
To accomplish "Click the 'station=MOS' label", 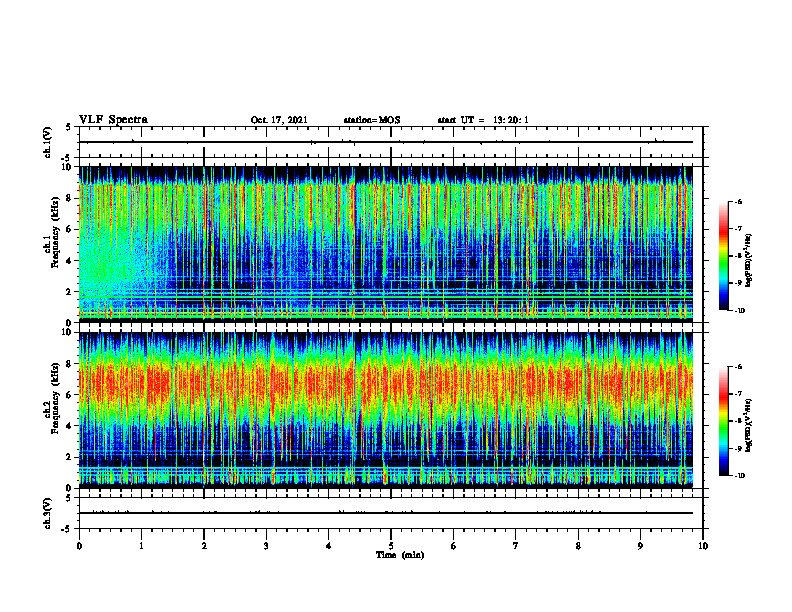I will pyautogui.click(x=372, y=120).
